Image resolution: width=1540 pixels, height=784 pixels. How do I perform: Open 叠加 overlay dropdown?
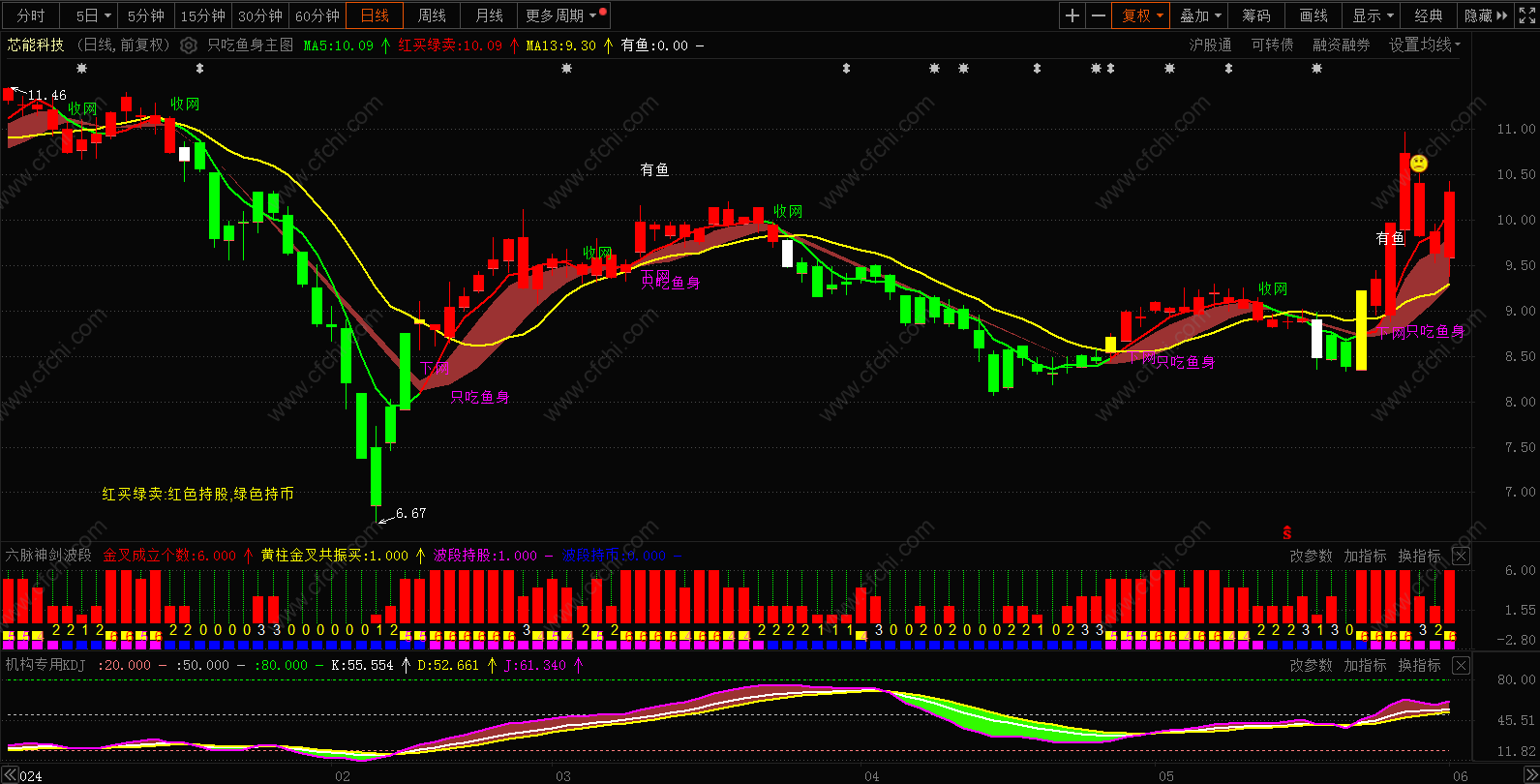(1200, 15)
